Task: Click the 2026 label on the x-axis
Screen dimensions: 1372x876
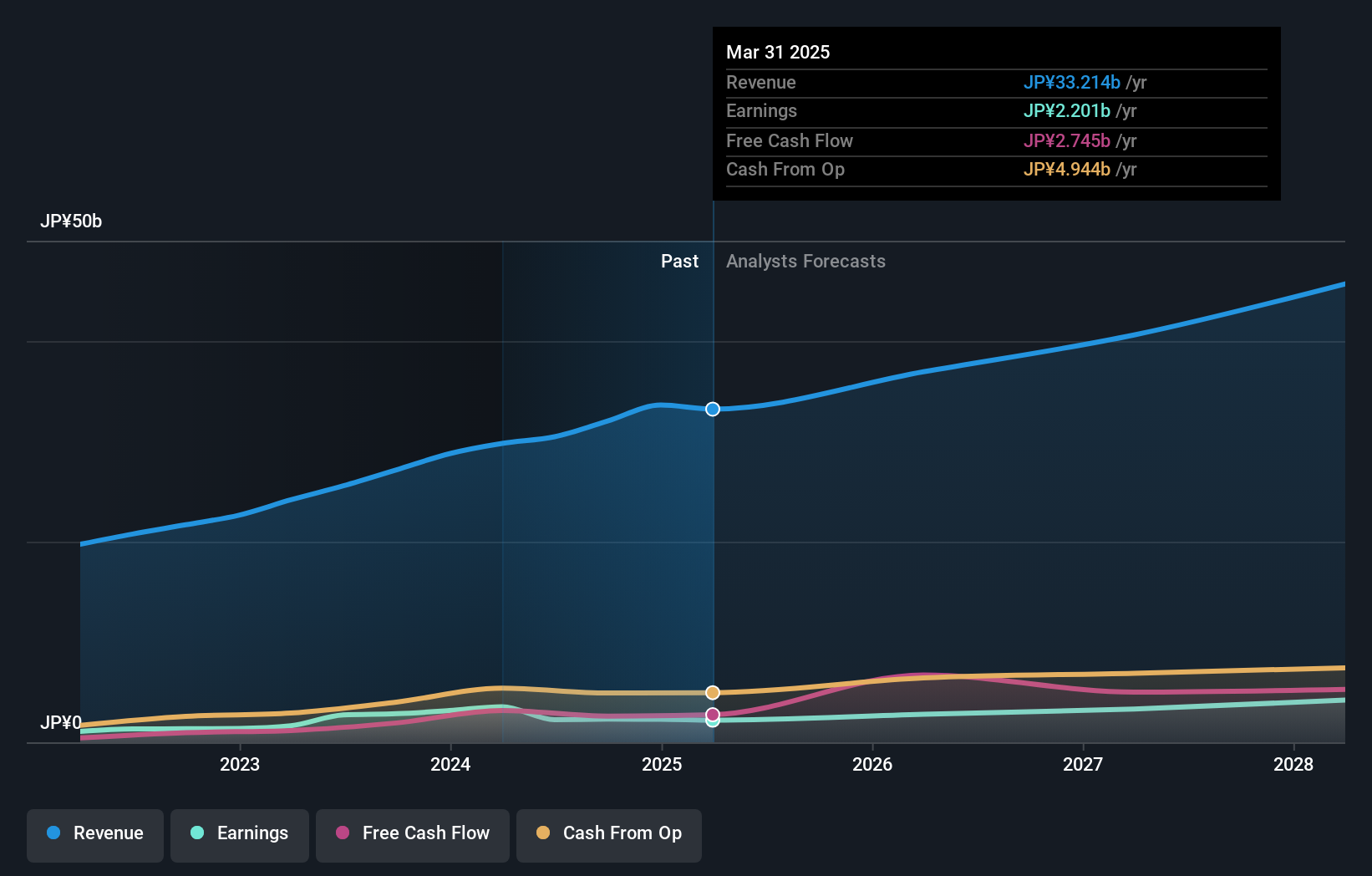Action: 872,764
